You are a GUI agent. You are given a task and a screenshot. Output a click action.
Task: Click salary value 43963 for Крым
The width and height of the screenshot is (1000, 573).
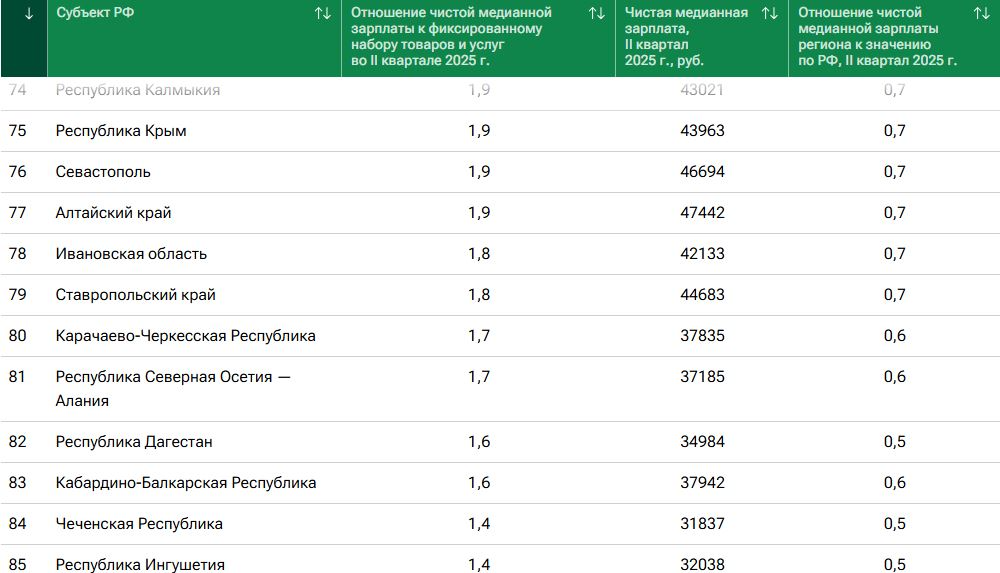coord(702,131)
